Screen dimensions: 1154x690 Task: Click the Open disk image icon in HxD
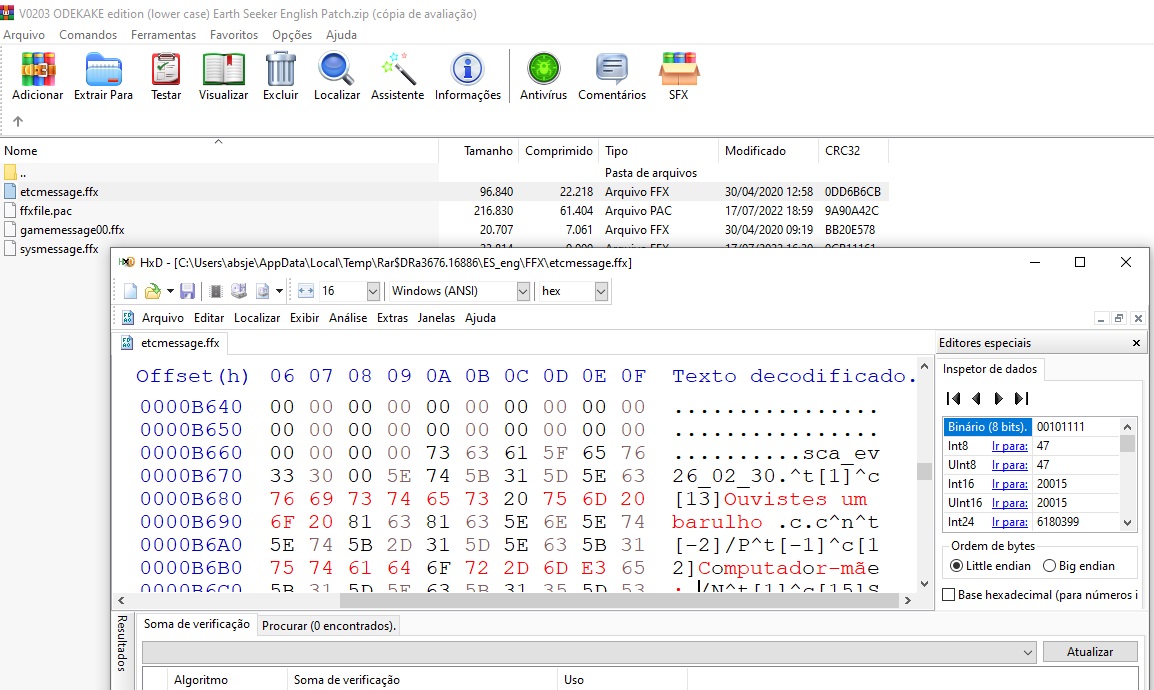tap(262, 291)
